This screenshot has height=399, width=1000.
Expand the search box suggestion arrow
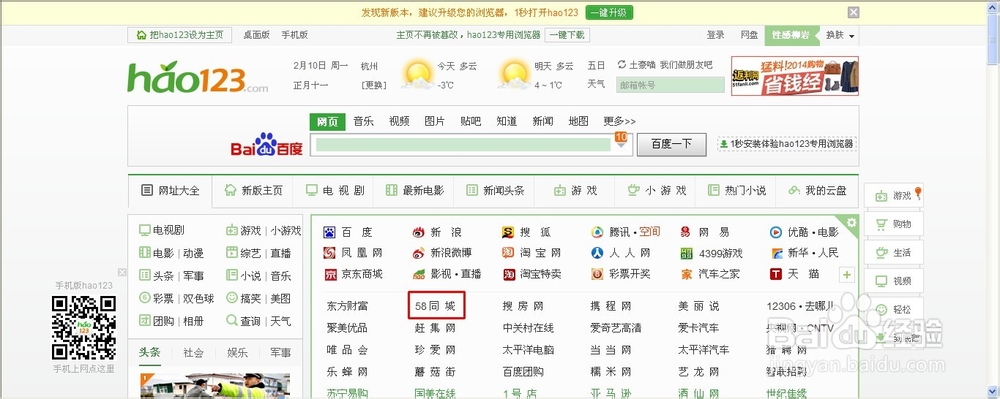click(621, 145)
